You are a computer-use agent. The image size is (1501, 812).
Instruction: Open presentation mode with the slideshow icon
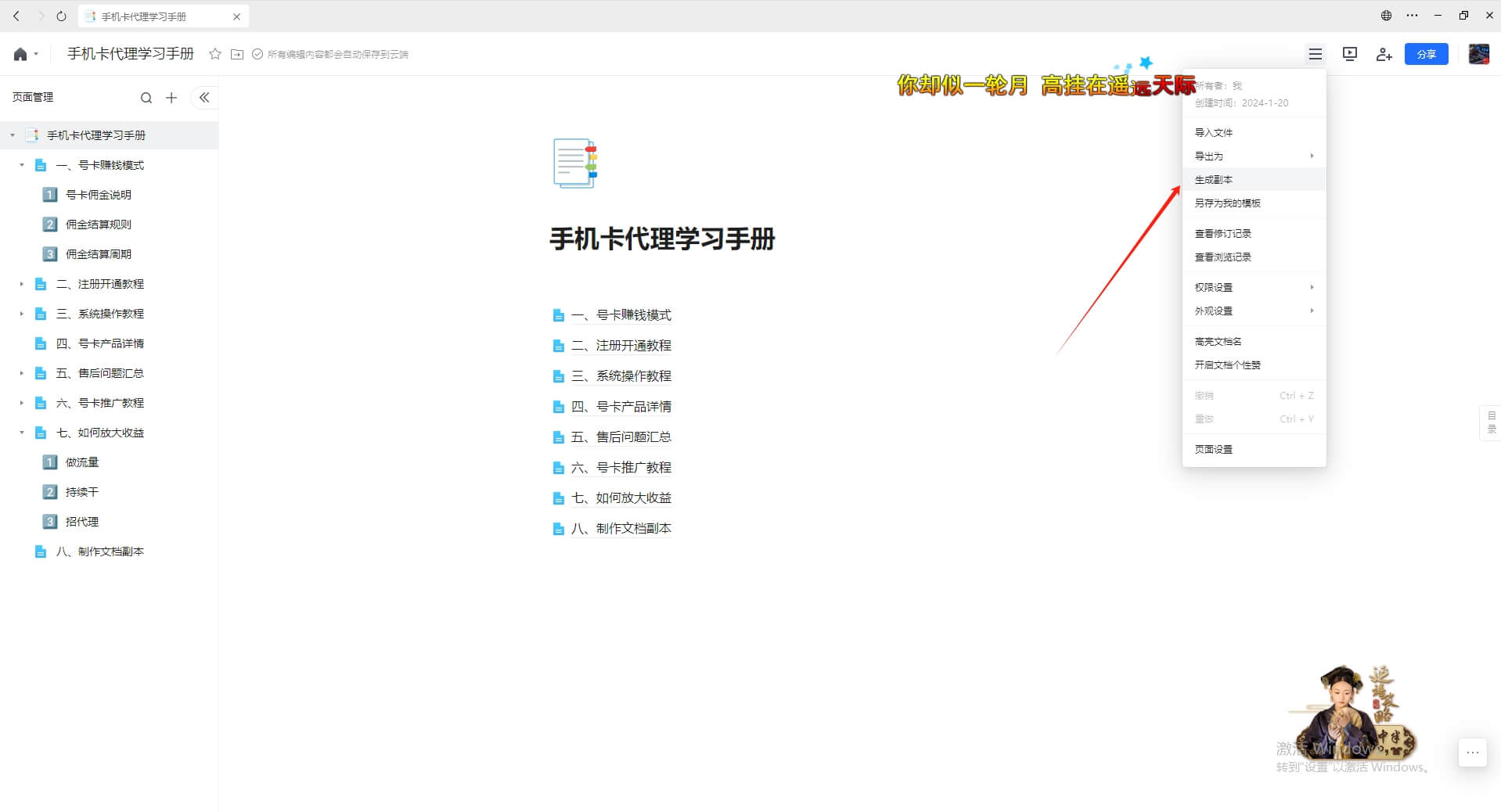click(1349, 54)
